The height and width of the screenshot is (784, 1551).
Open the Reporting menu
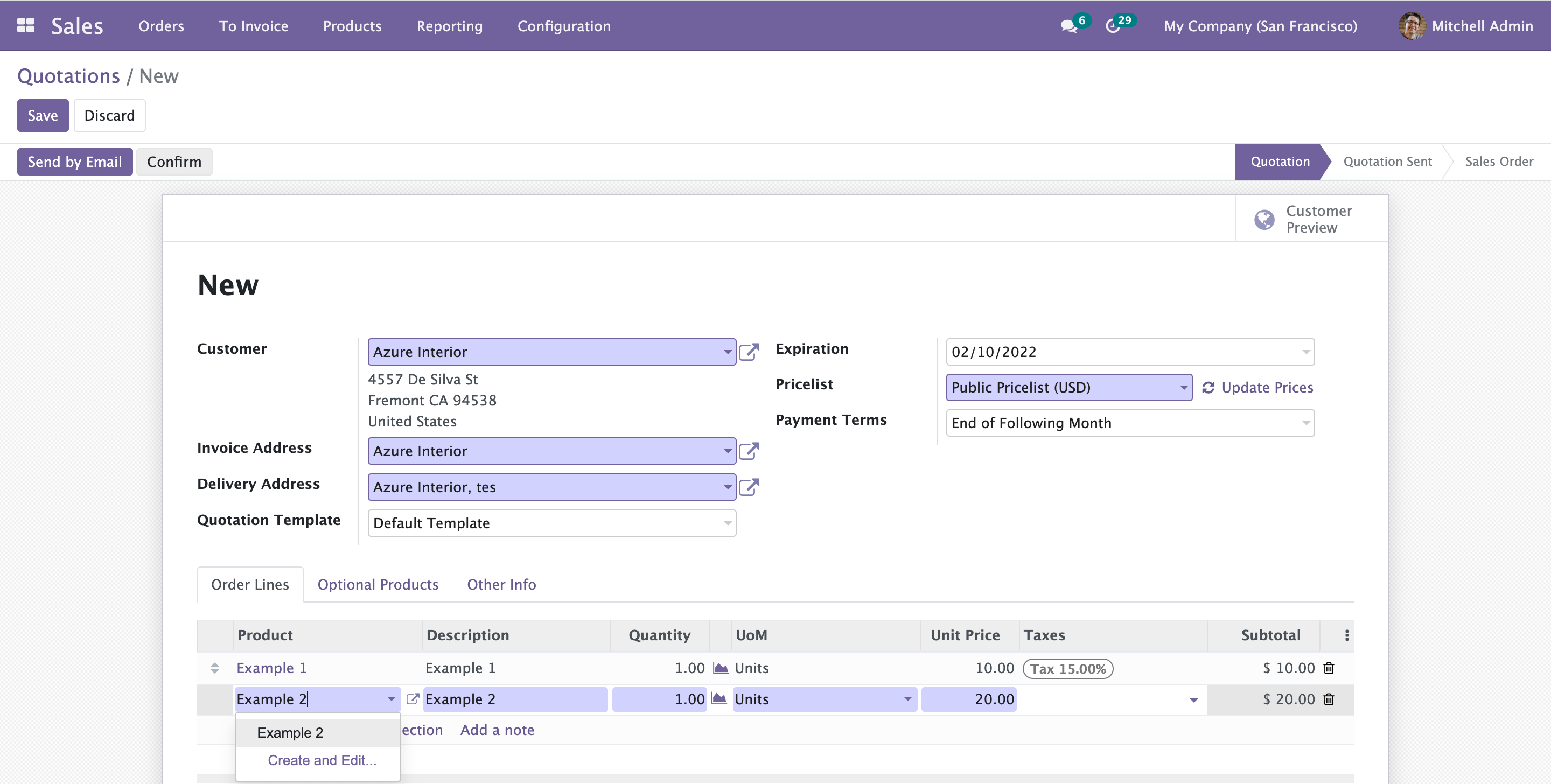click(449, 26)
